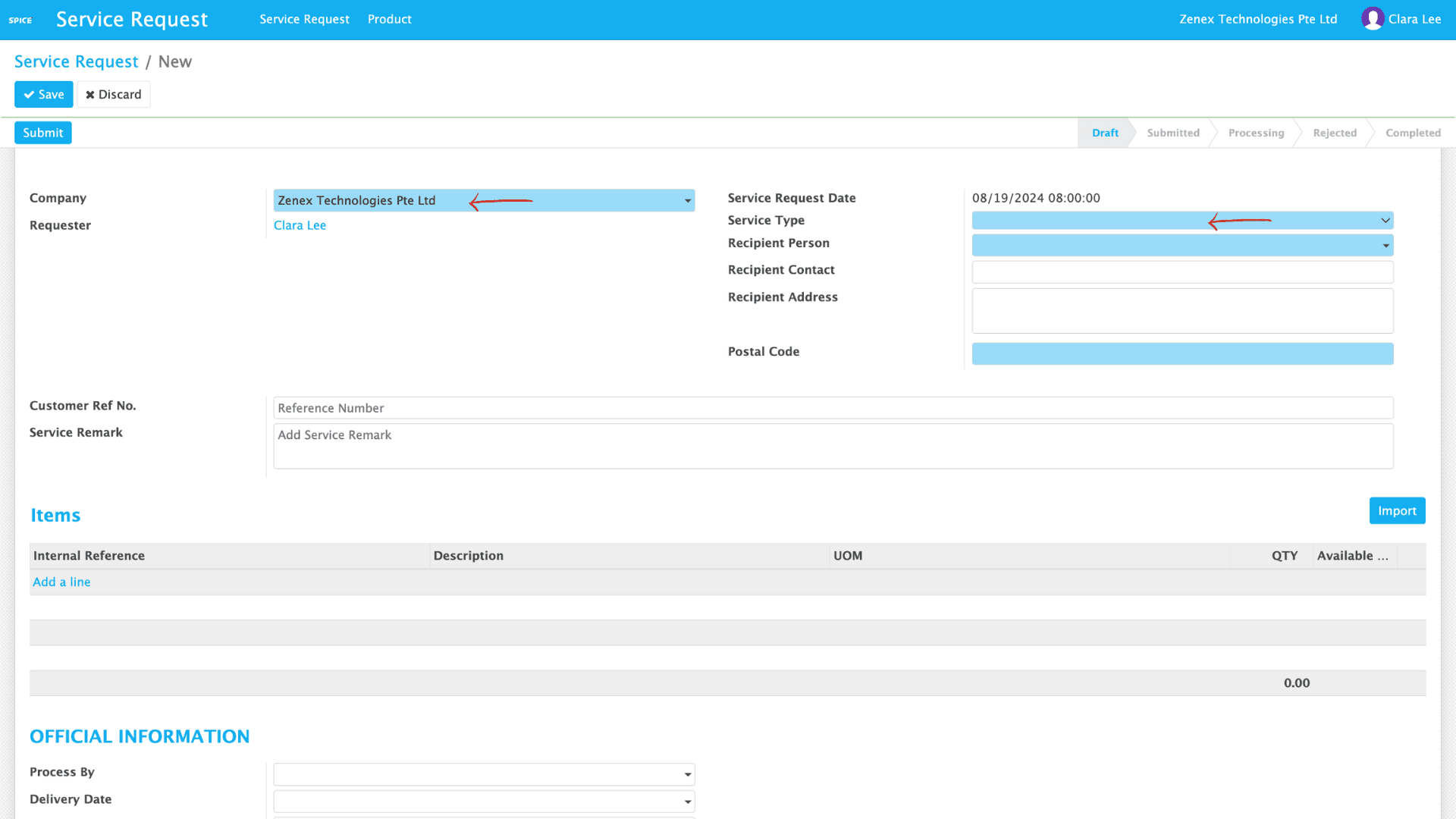Click Add a line in Items table

[x=61, y=582]
